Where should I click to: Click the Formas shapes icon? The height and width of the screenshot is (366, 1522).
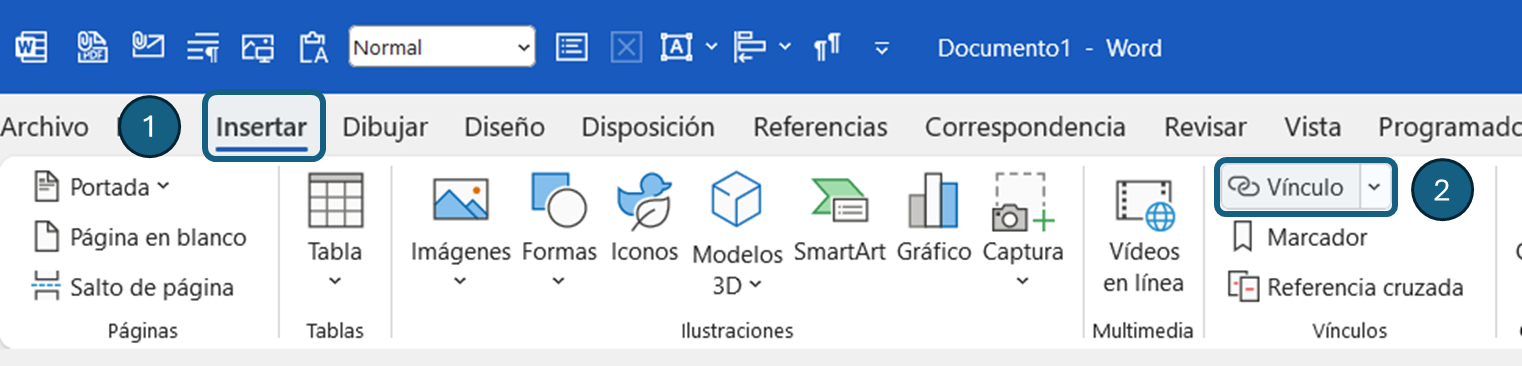tap(559, 200)
